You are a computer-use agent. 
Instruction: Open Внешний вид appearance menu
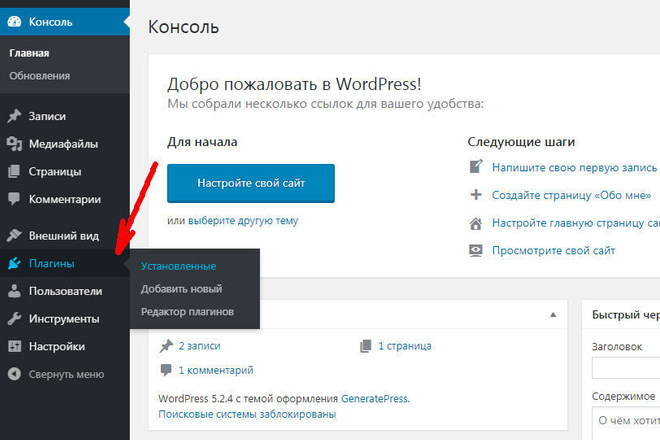tap(65, 235)
